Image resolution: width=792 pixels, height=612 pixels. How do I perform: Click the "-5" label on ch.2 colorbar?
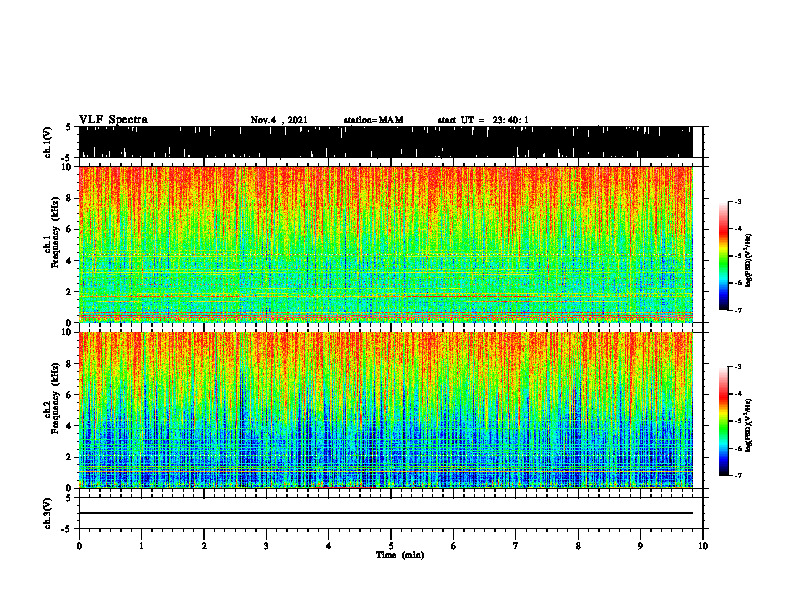pyautogui.click(x=737, y=421)
